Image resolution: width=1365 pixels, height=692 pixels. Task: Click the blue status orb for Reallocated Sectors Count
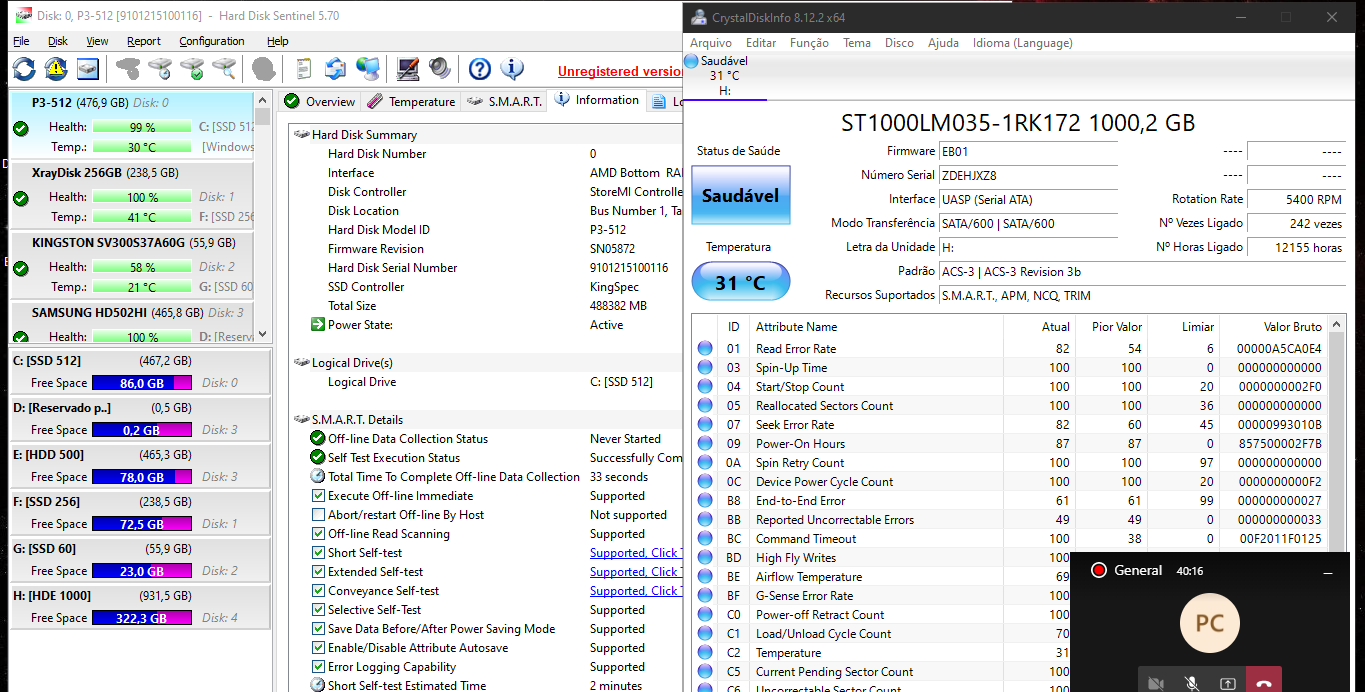click(x=705, y=406)
